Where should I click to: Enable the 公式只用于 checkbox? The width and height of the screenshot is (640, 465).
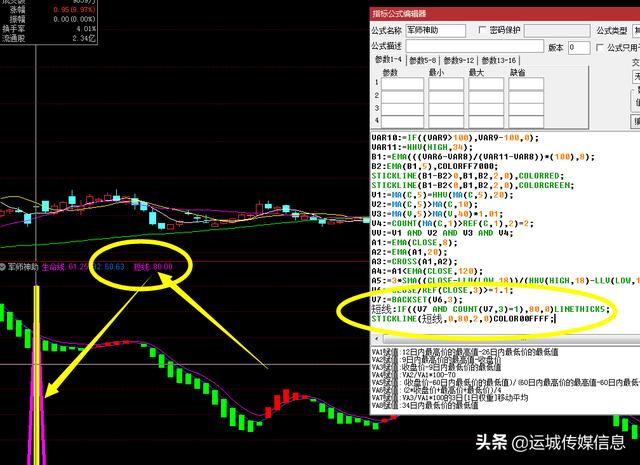coord(600,48)
